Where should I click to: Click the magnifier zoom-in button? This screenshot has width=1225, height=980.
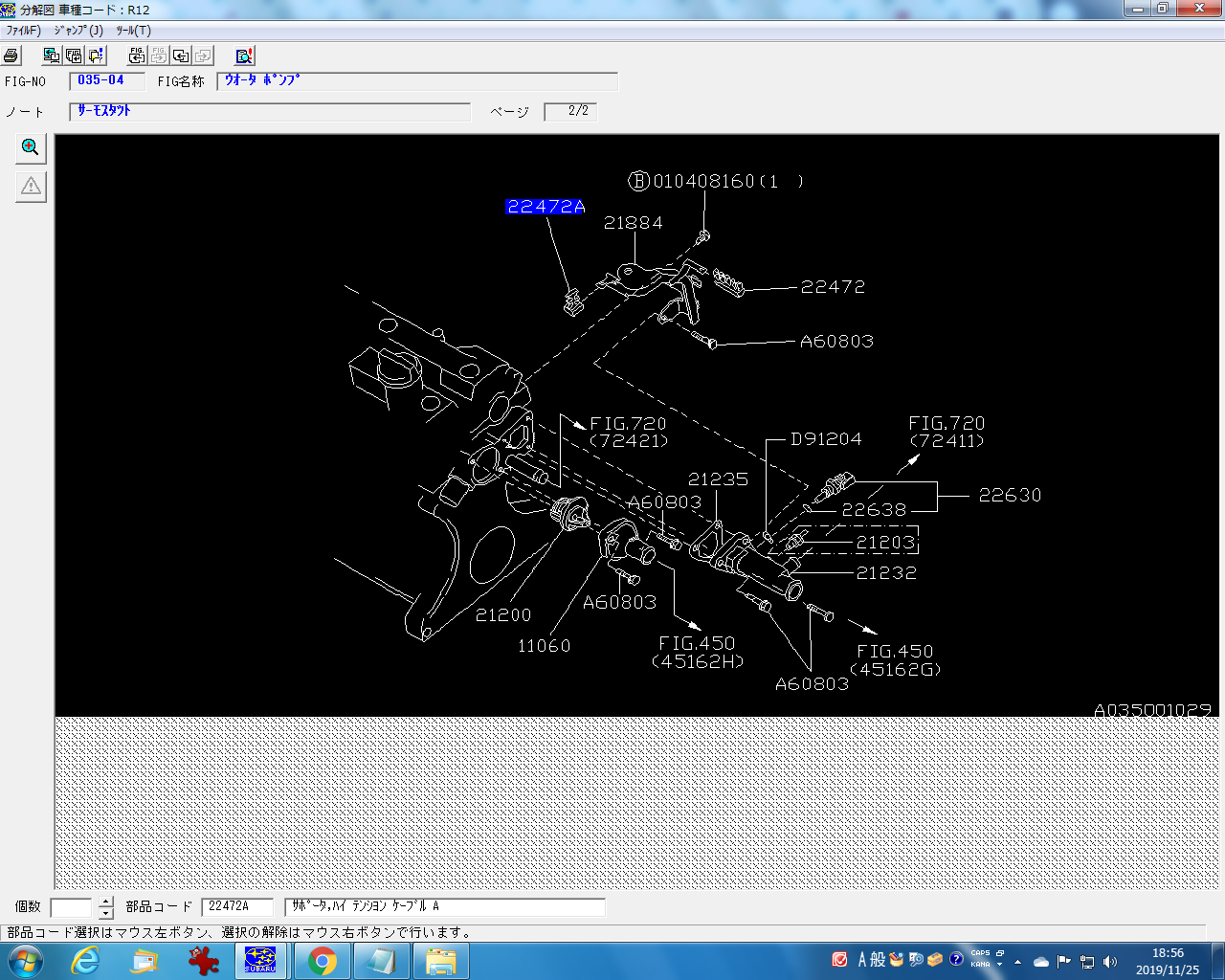(x=31, y=147)
